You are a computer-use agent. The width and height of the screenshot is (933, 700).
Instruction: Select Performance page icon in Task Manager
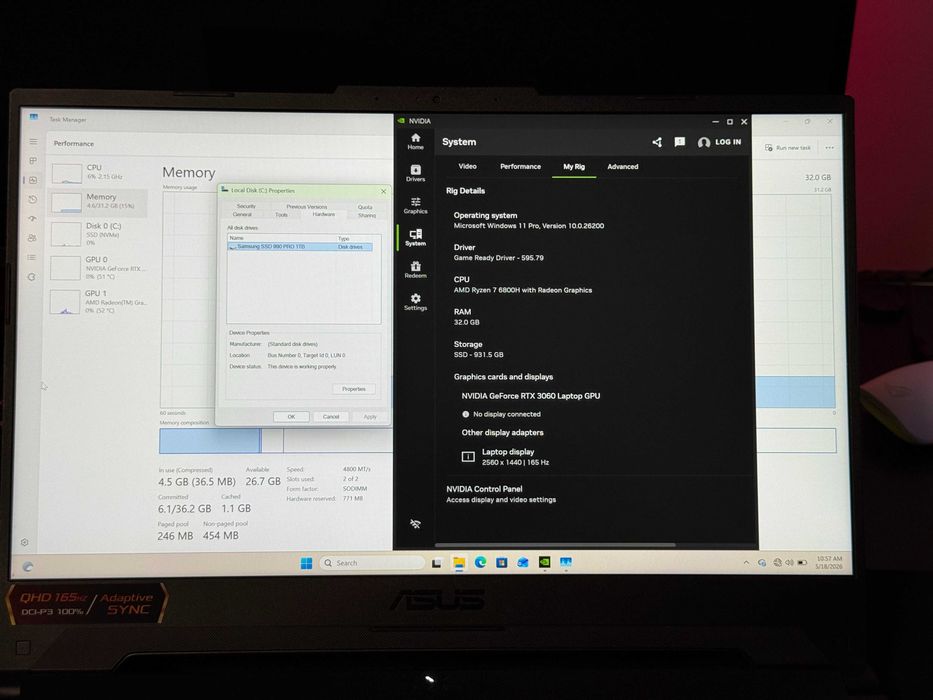33,180
